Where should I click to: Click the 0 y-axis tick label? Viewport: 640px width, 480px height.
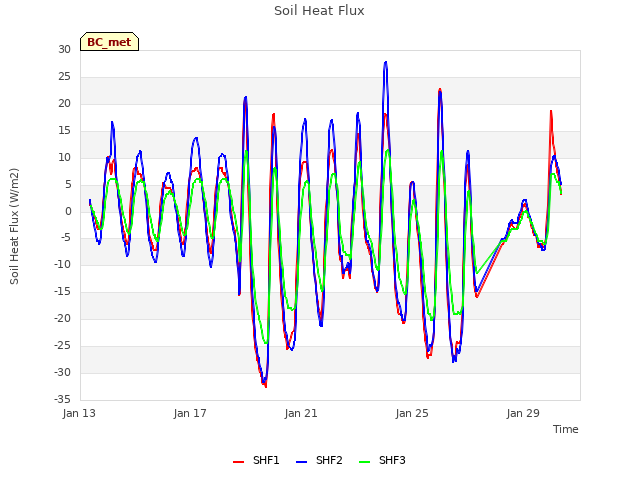coord(68,211)
